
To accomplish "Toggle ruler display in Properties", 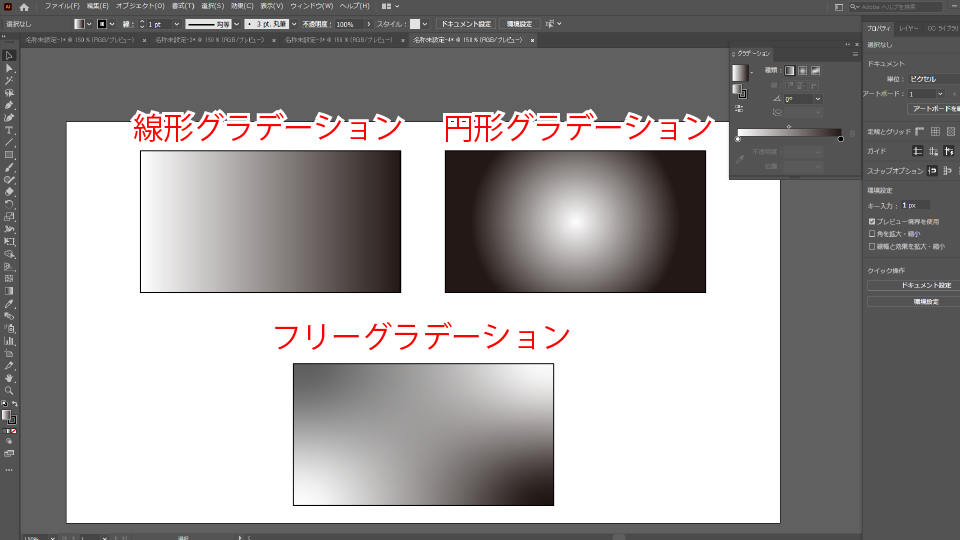I will (920, 132).
